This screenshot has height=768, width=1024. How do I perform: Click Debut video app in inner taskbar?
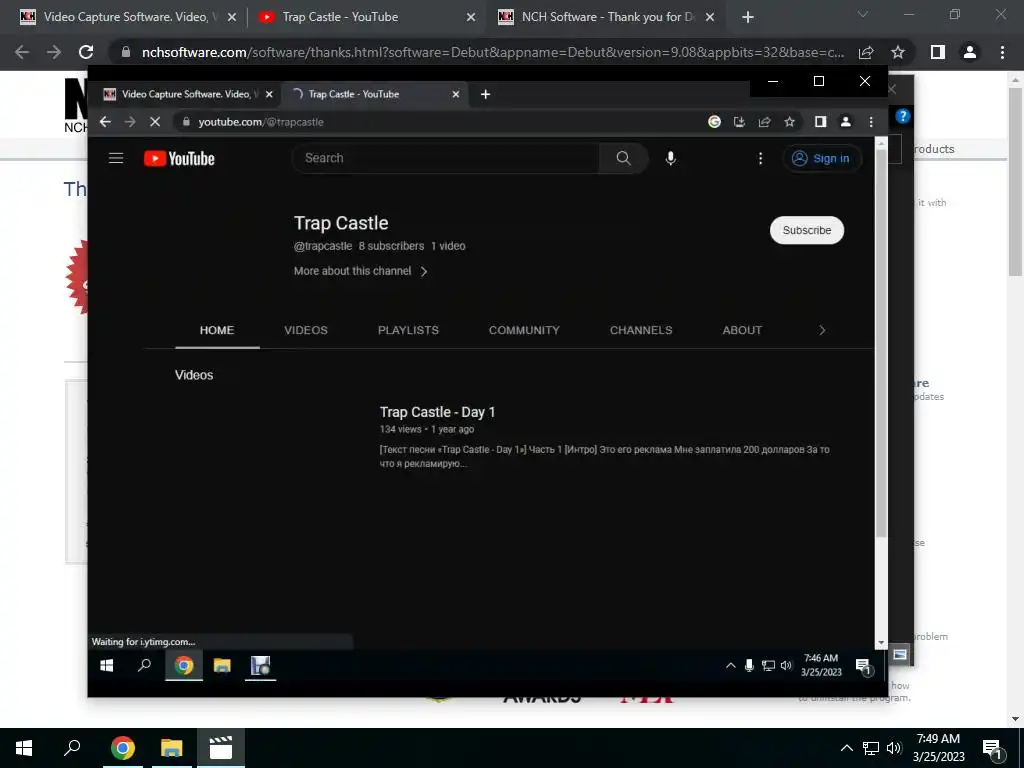[261, 665]
